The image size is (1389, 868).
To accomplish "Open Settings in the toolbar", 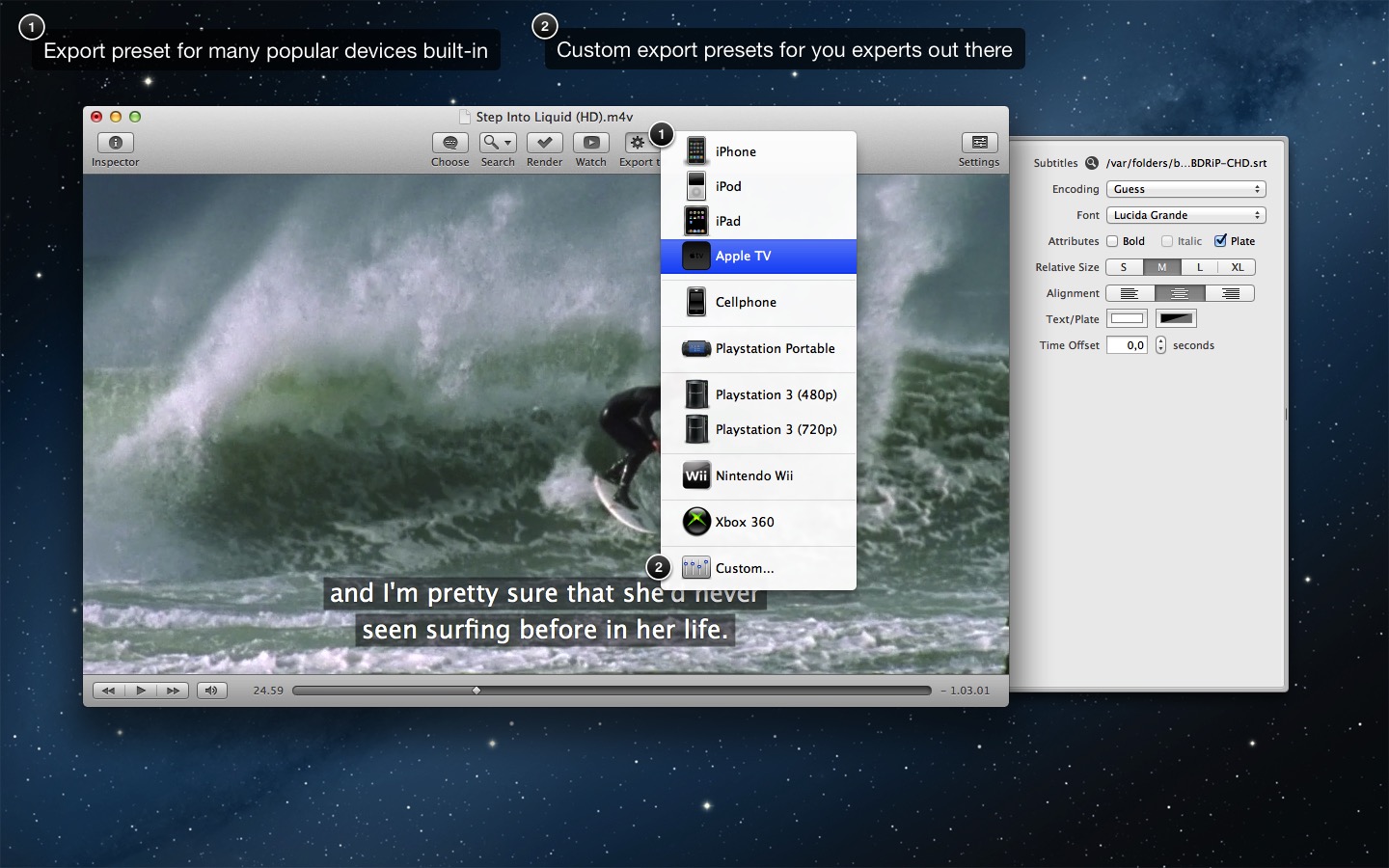I will pyautogui.click(x=978, y=143).
